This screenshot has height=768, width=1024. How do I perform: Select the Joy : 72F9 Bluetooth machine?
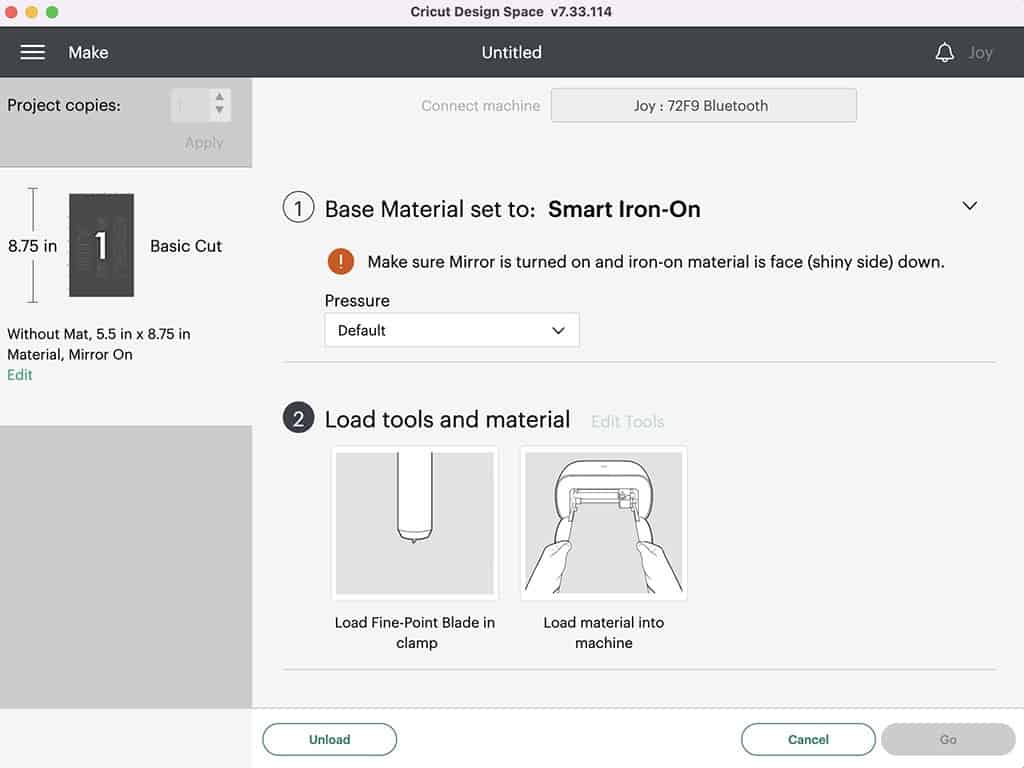pos(703,105)
